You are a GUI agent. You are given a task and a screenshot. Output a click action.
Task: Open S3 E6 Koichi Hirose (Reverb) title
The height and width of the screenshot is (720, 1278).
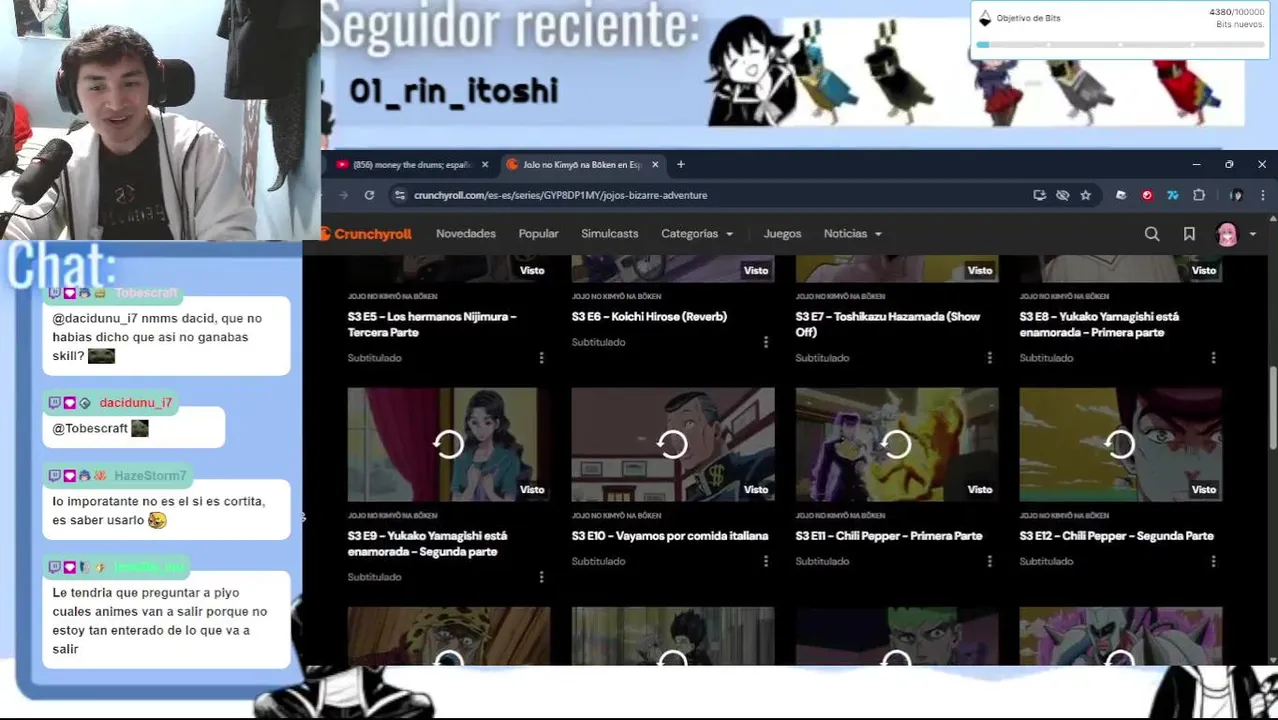649,316
